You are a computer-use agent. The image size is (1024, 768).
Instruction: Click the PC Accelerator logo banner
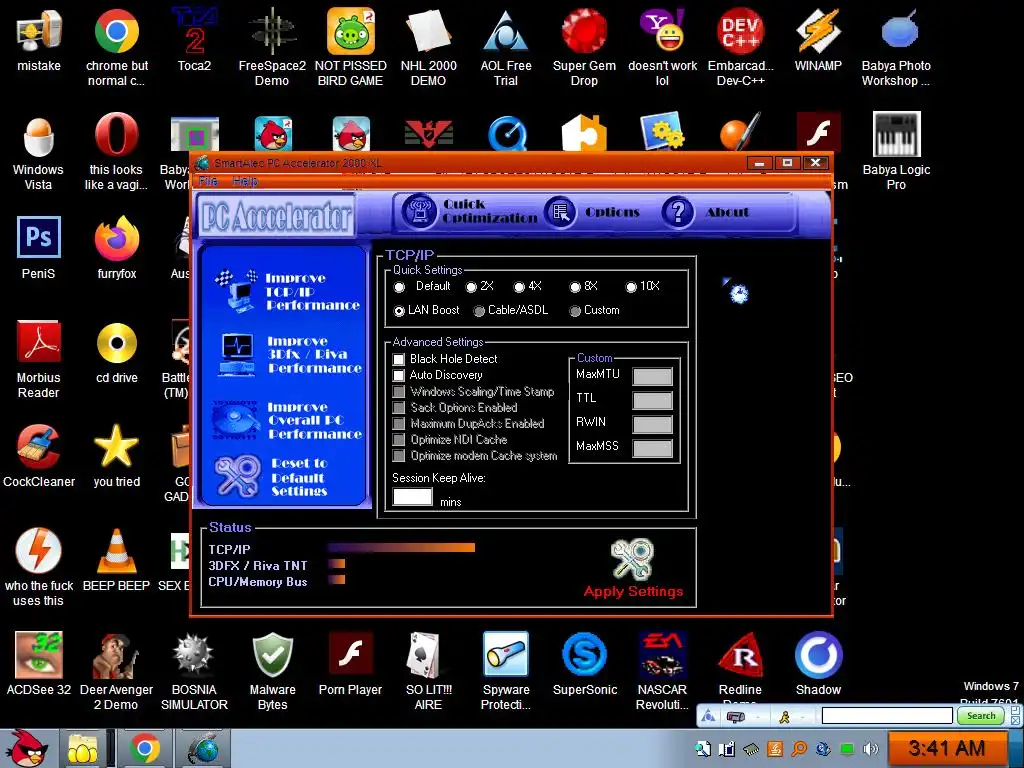coord(276,216)
